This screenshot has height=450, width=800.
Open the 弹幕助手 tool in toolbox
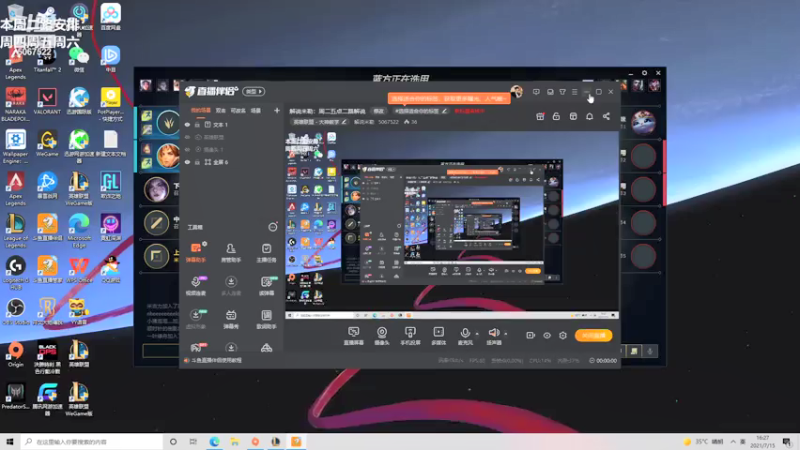pos(196,252)
